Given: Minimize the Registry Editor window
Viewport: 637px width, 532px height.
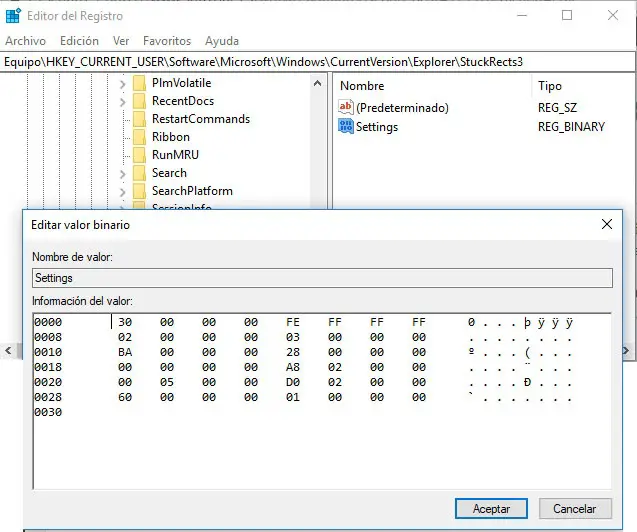Looking at the screenshot, I should click(x=522, y=15).
